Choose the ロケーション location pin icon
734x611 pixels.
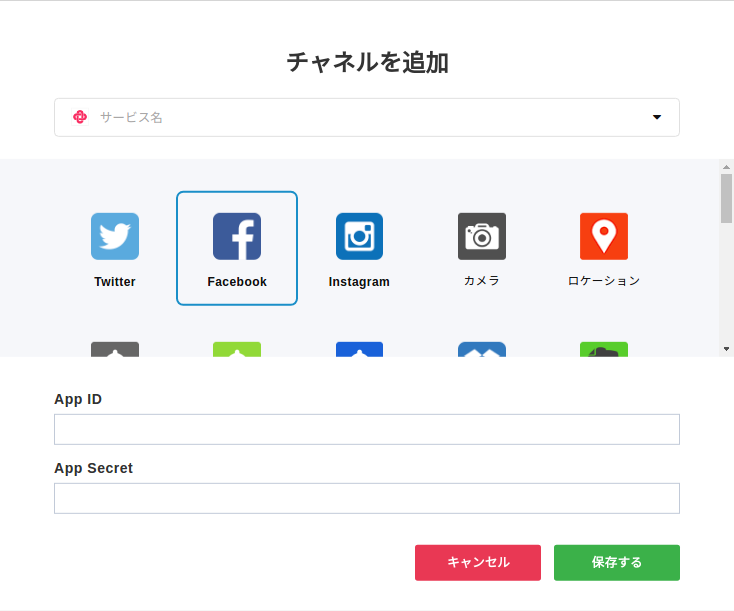tap(604, 236)
